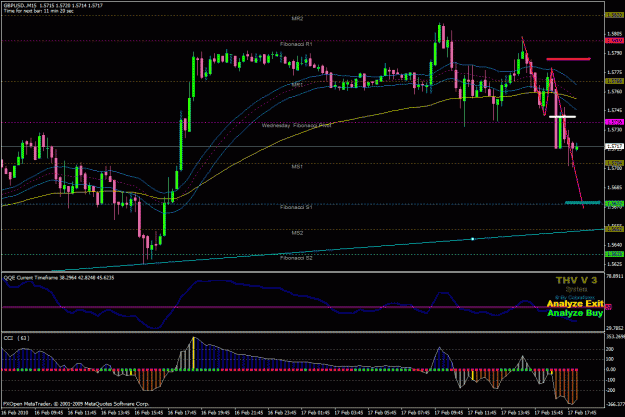Click the -100 level on CCI axis
The width and height of the screenshot is (625, 417).
point(611,380)
